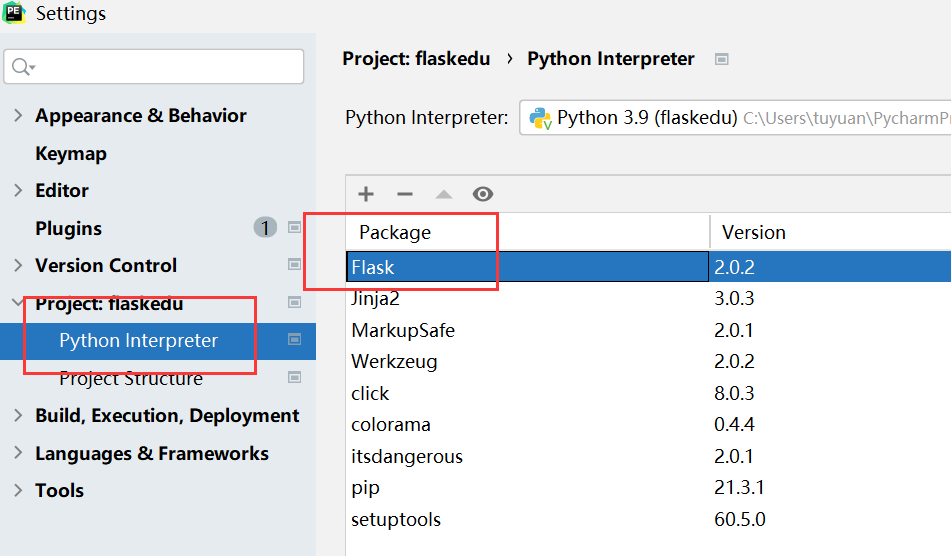Select Project Structure settings page
This screenshot has height=556, width=951.
131,378
